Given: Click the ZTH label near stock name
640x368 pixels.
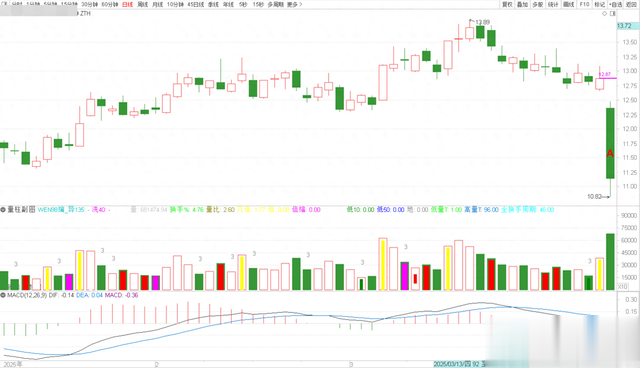Looking at the screenshot, I should [x=85, y=13].
